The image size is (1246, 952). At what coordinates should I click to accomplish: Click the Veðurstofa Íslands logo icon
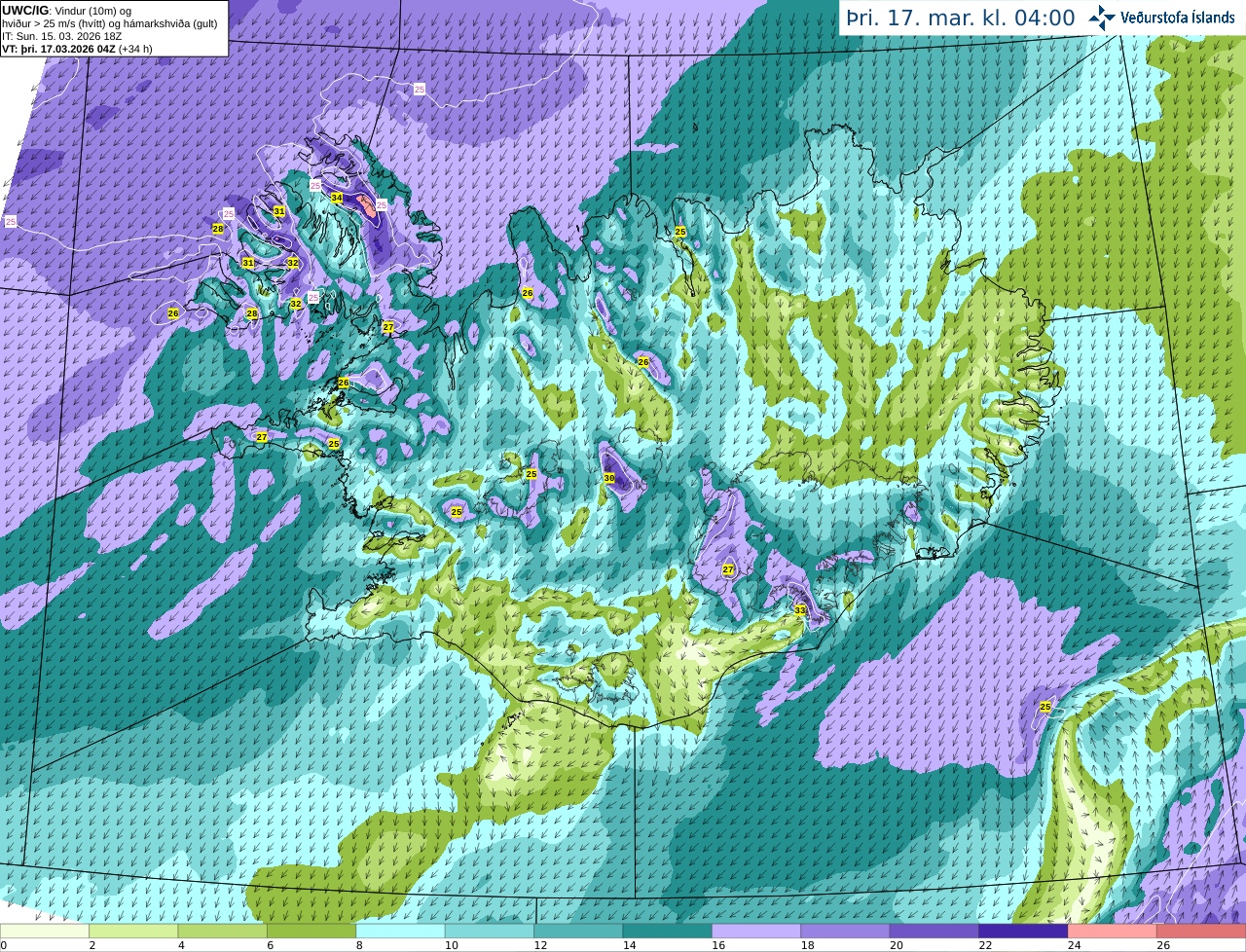(1102, 18)
